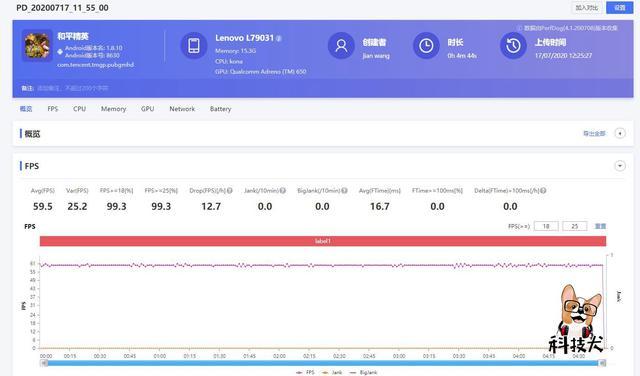Click the 重置 reset link near FPS thresholds
The height and width of the screenshot is (376, 640).
click(600, 226)
